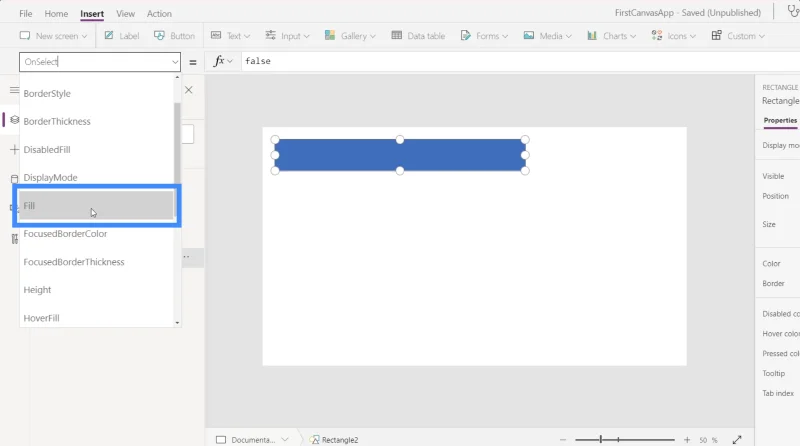The image size is (800, 446).
Task: Select Height property from list
Action: (x=97, y=290)
